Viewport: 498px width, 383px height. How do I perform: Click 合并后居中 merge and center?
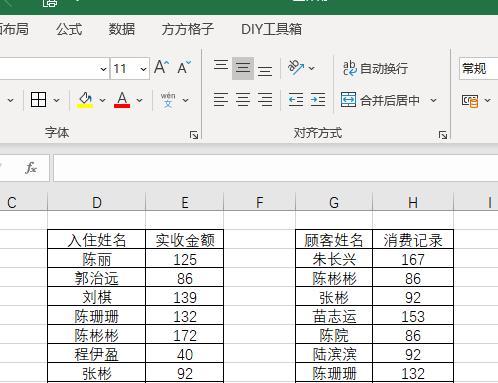380,100
